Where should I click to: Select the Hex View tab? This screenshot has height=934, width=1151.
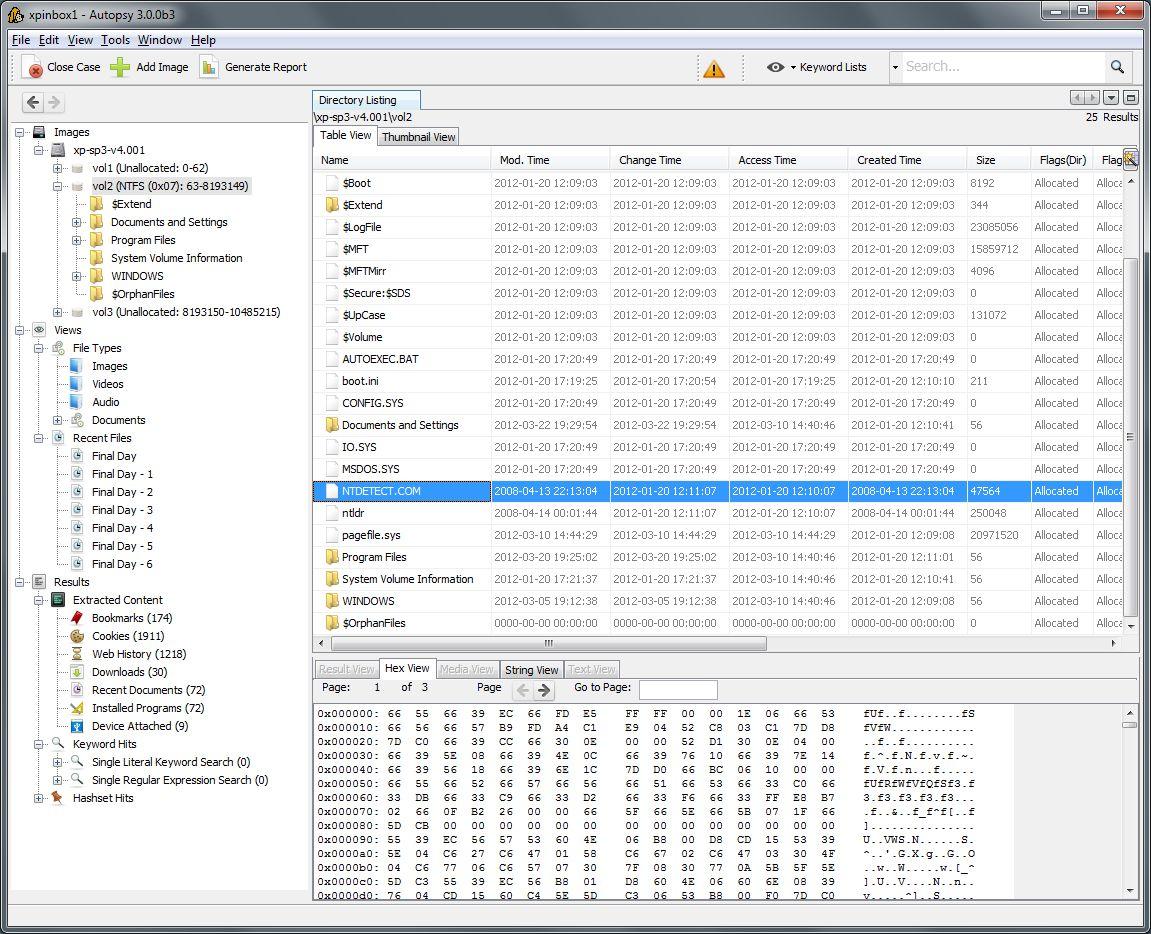[407, 668]
